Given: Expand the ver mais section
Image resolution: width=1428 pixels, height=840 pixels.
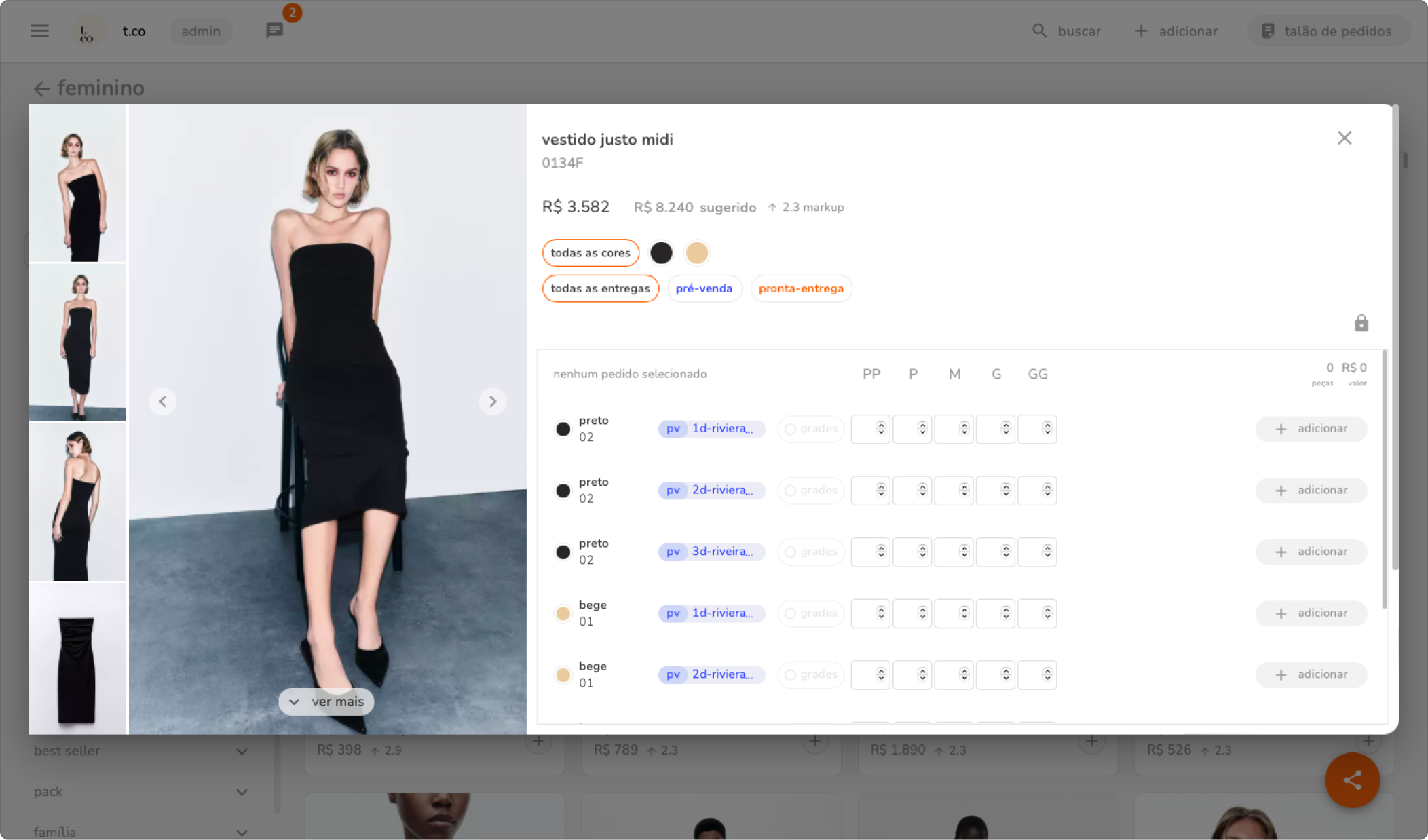Looking at the screenshot, I should point(326,702).
